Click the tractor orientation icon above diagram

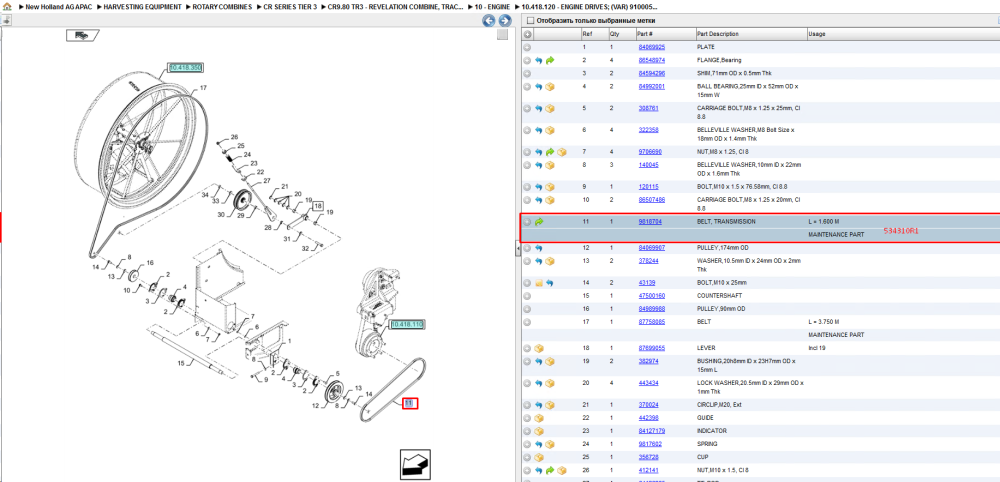pyautogui.click(x=83, y=36)
